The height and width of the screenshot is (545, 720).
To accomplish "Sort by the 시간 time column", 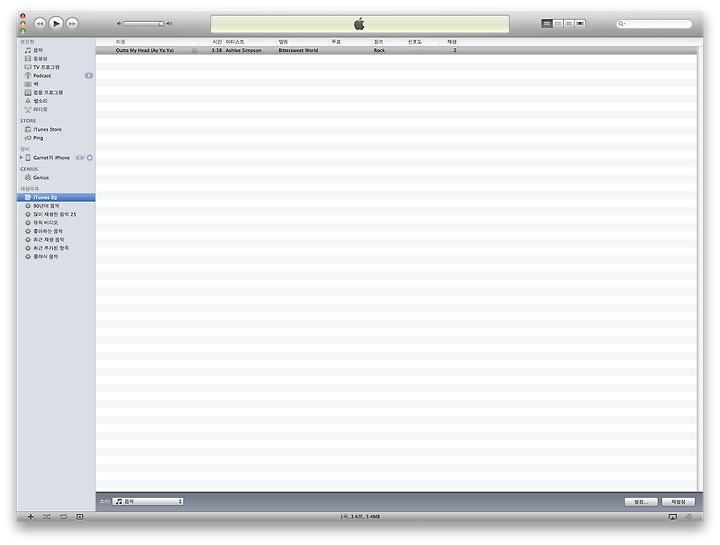I will (211, 42).
